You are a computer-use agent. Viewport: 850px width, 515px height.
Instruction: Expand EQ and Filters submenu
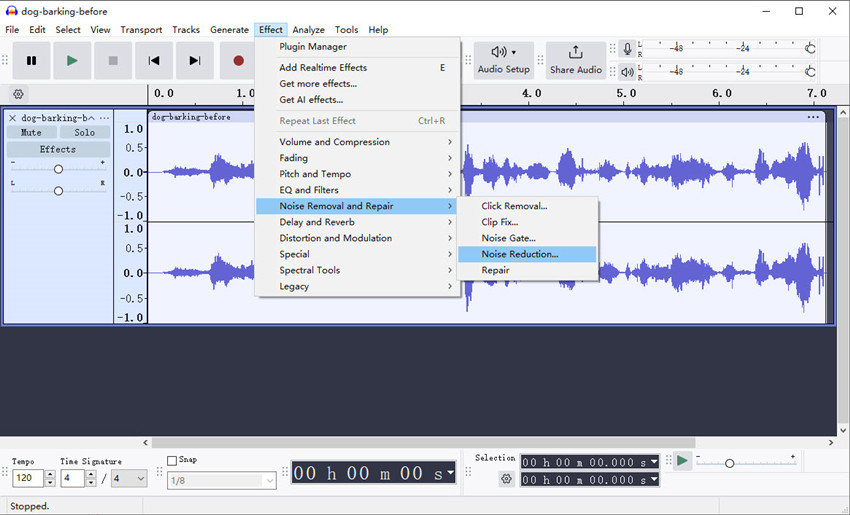coord(358,190)
